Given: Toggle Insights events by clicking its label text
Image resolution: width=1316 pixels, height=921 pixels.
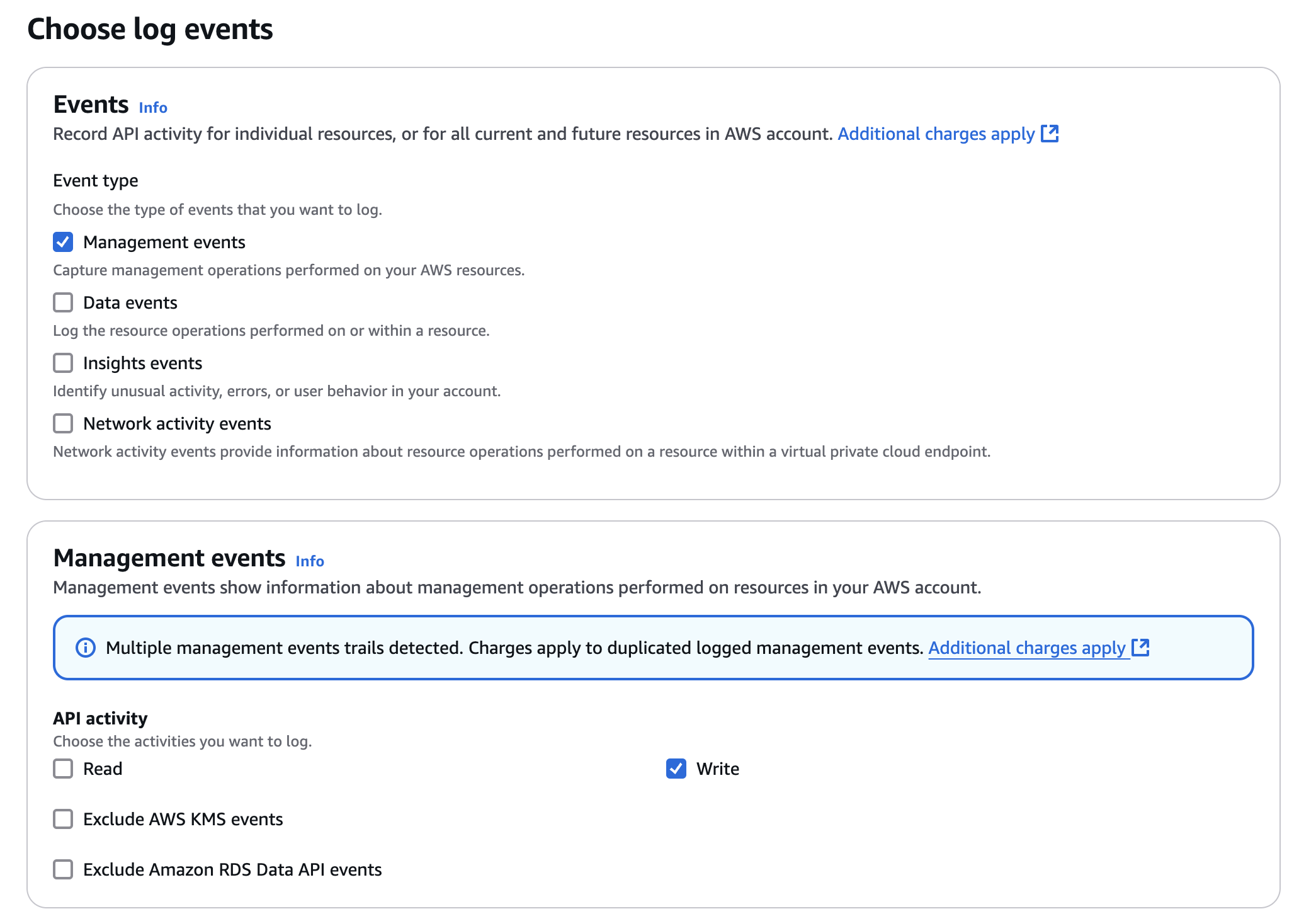Looking at the screenshot, I should point(142,363).
